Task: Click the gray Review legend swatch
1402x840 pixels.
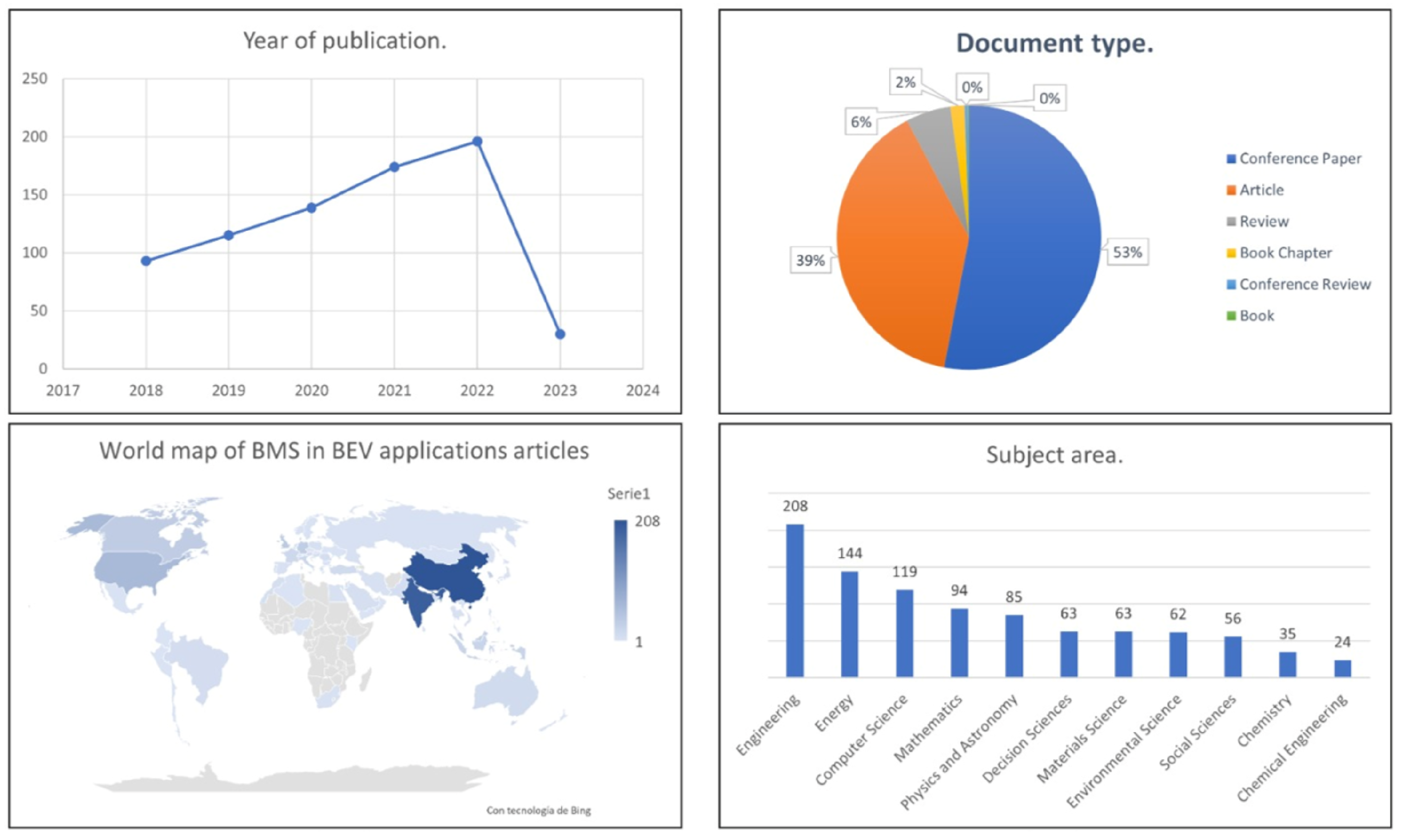Action: [x=1231, y=222]
